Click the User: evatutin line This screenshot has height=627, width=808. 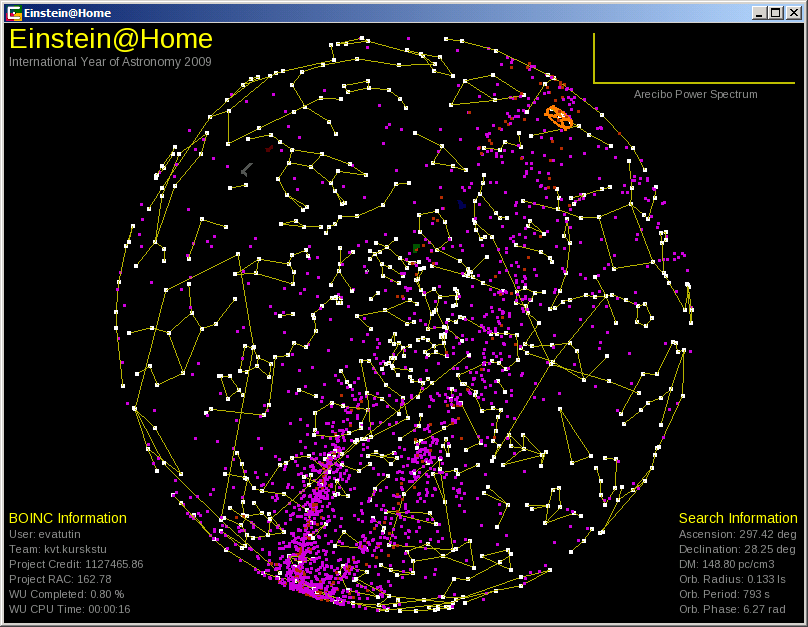(x=45, y=534)
